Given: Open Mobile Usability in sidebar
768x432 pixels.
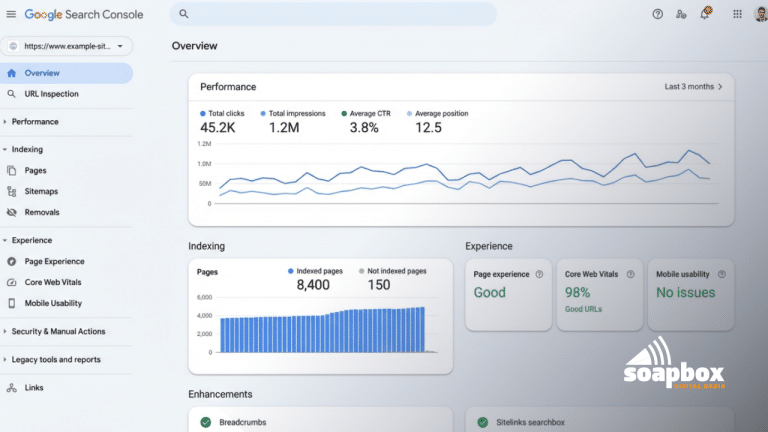Looking at the screenshot, I should (53, 303).
